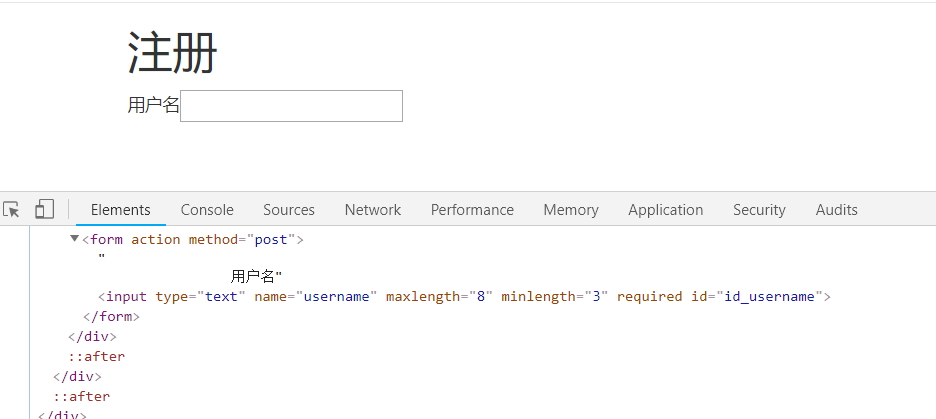
Task: Click the id_username attribute value
Action: [x=769, y=297]
